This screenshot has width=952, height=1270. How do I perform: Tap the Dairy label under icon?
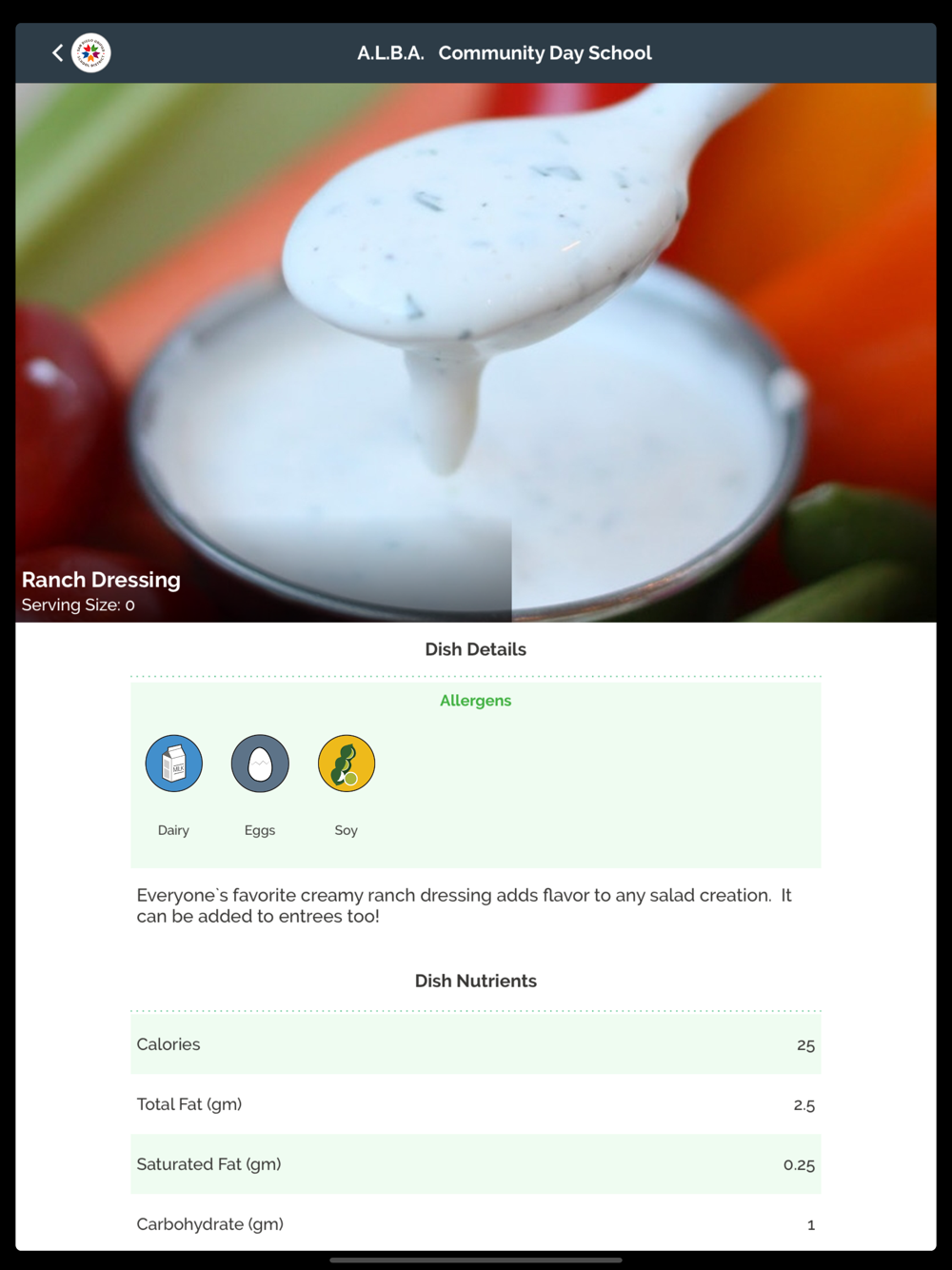(x=173, y=830)
